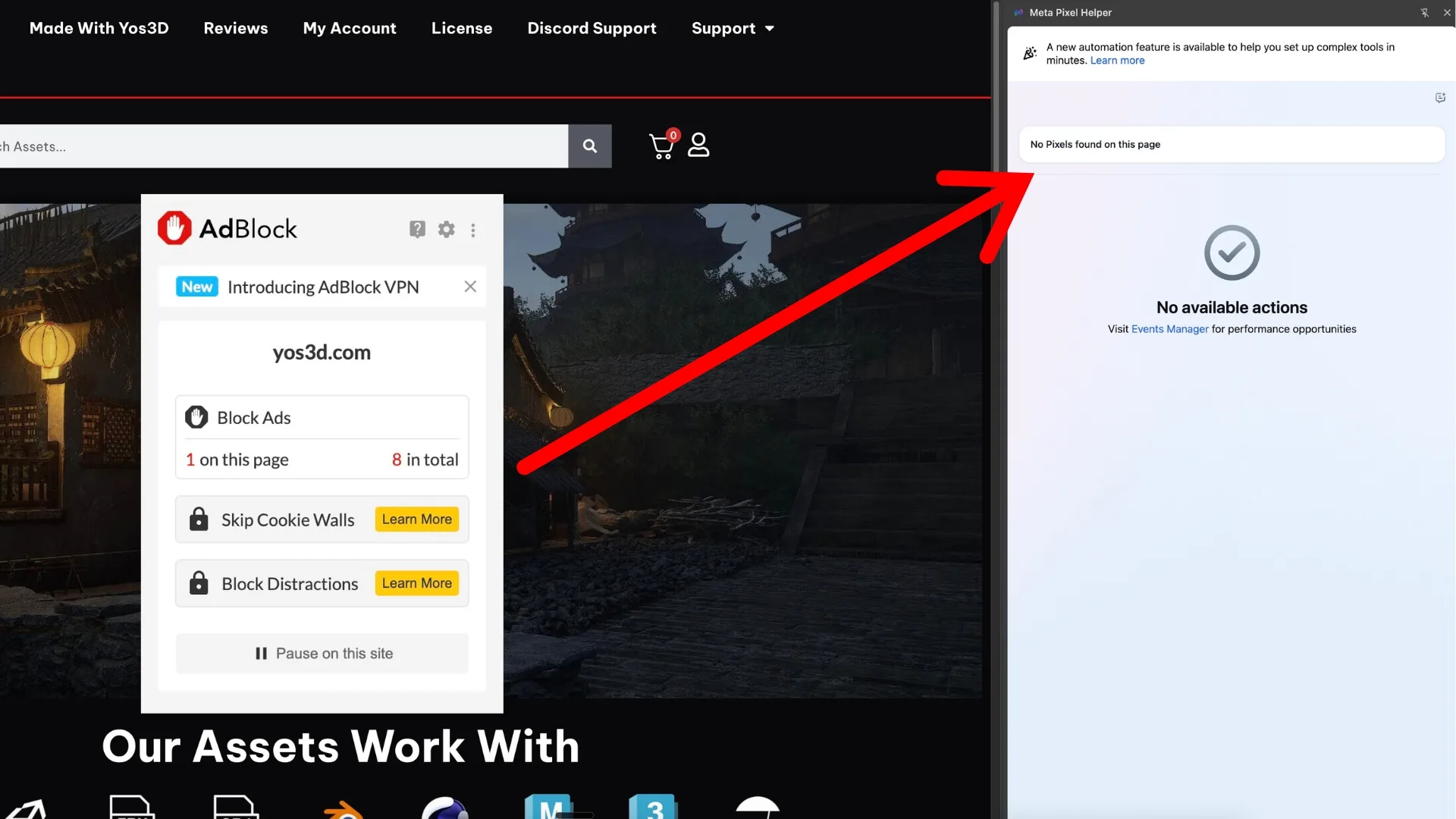Screen dimensions: 1456x819
Task: Pin the Meta Pixel Helper panel
Action: pos(1425,13)
